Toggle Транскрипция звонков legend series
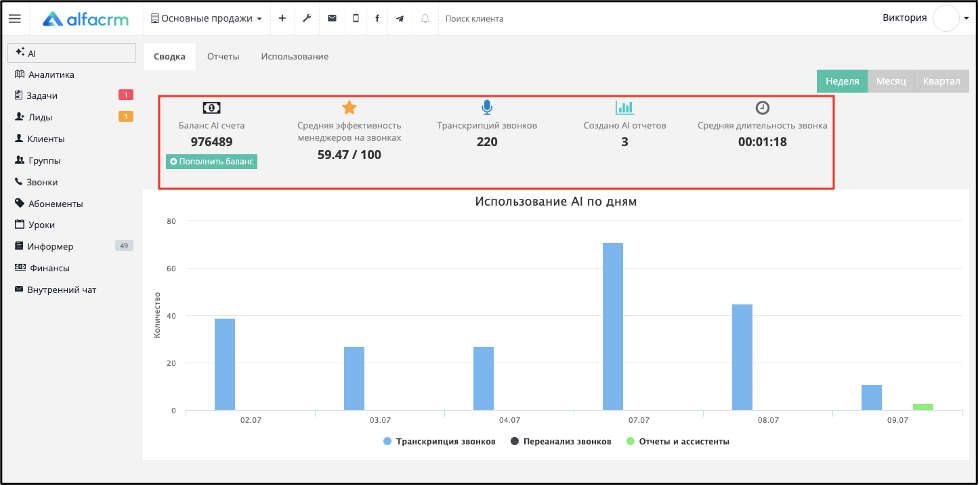Screen dimensions: 979x485 (440, 441)
